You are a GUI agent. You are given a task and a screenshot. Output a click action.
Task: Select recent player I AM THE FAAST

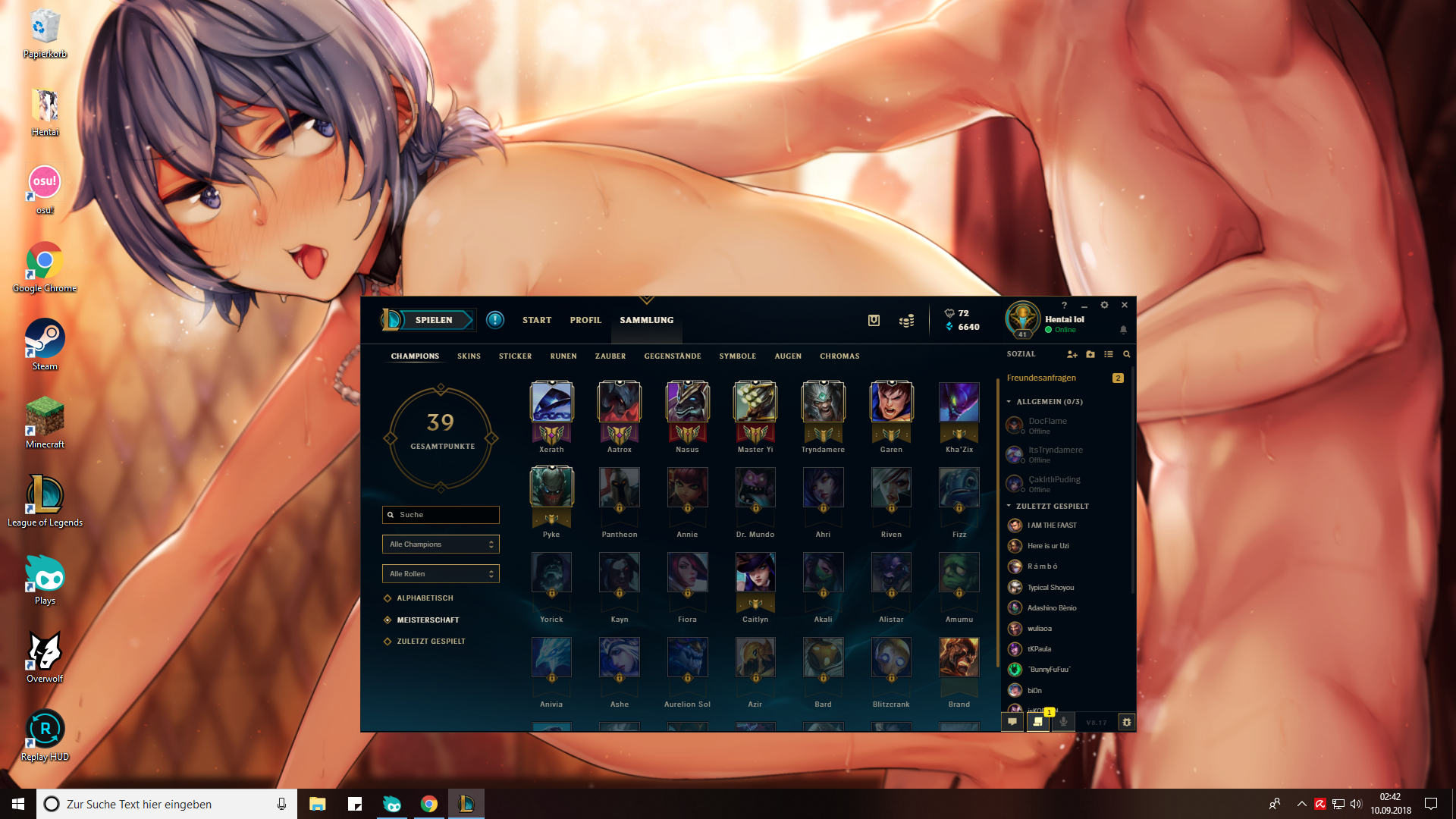point(1065,526)
